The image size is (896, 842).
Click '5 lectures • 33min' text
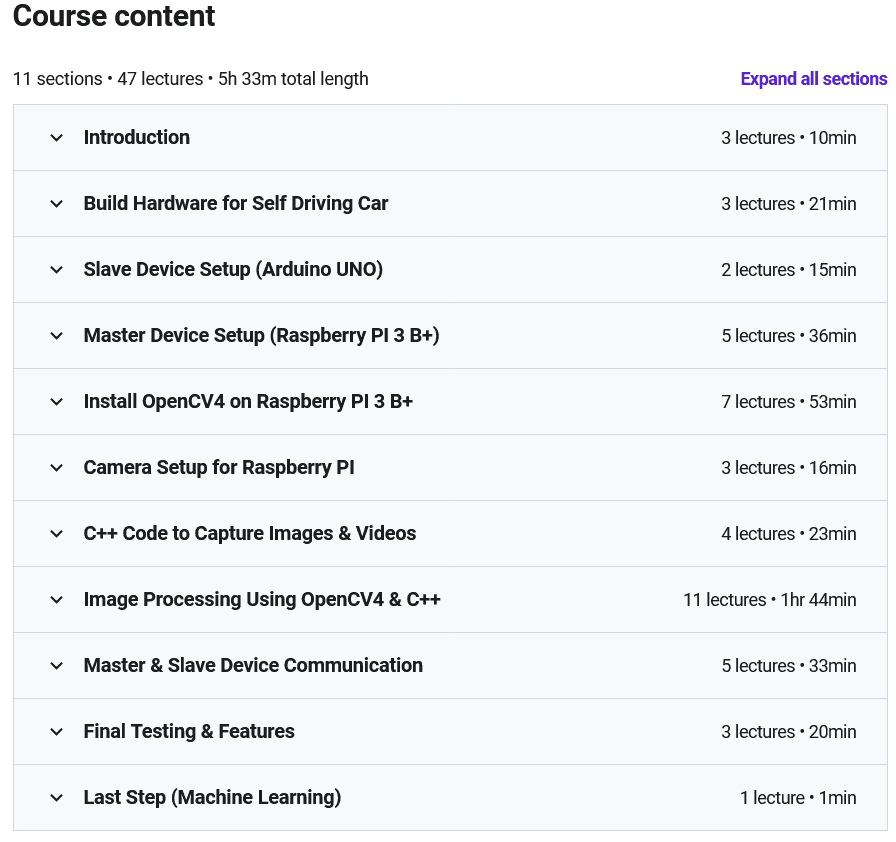pos(789,665)
